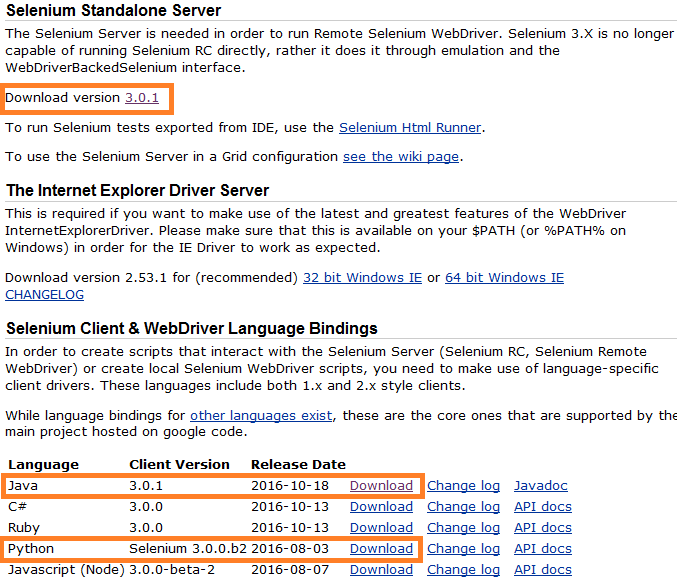
Task: Click the '2016-10-13' date in the C# row
Action: (x=290, y=507)
